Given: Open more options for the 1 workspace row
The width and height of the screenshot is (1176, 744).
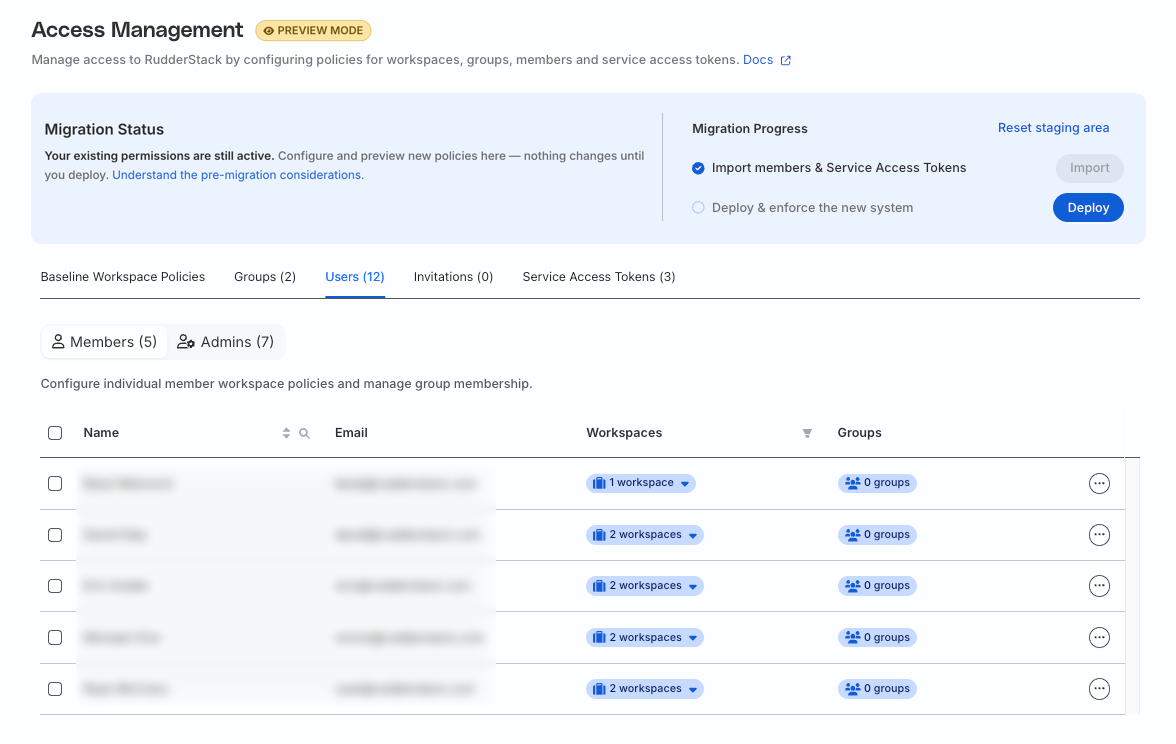Looking at the screenshot, I should [1099, 484].
